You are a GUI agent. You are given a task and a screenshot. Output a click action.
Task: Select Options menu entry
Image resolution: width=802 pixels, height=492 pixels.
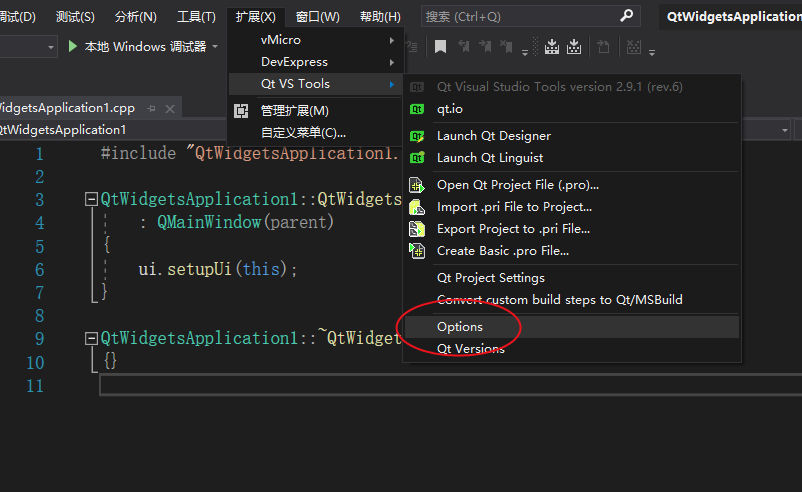pyautogui.click(x=572, y=327)
